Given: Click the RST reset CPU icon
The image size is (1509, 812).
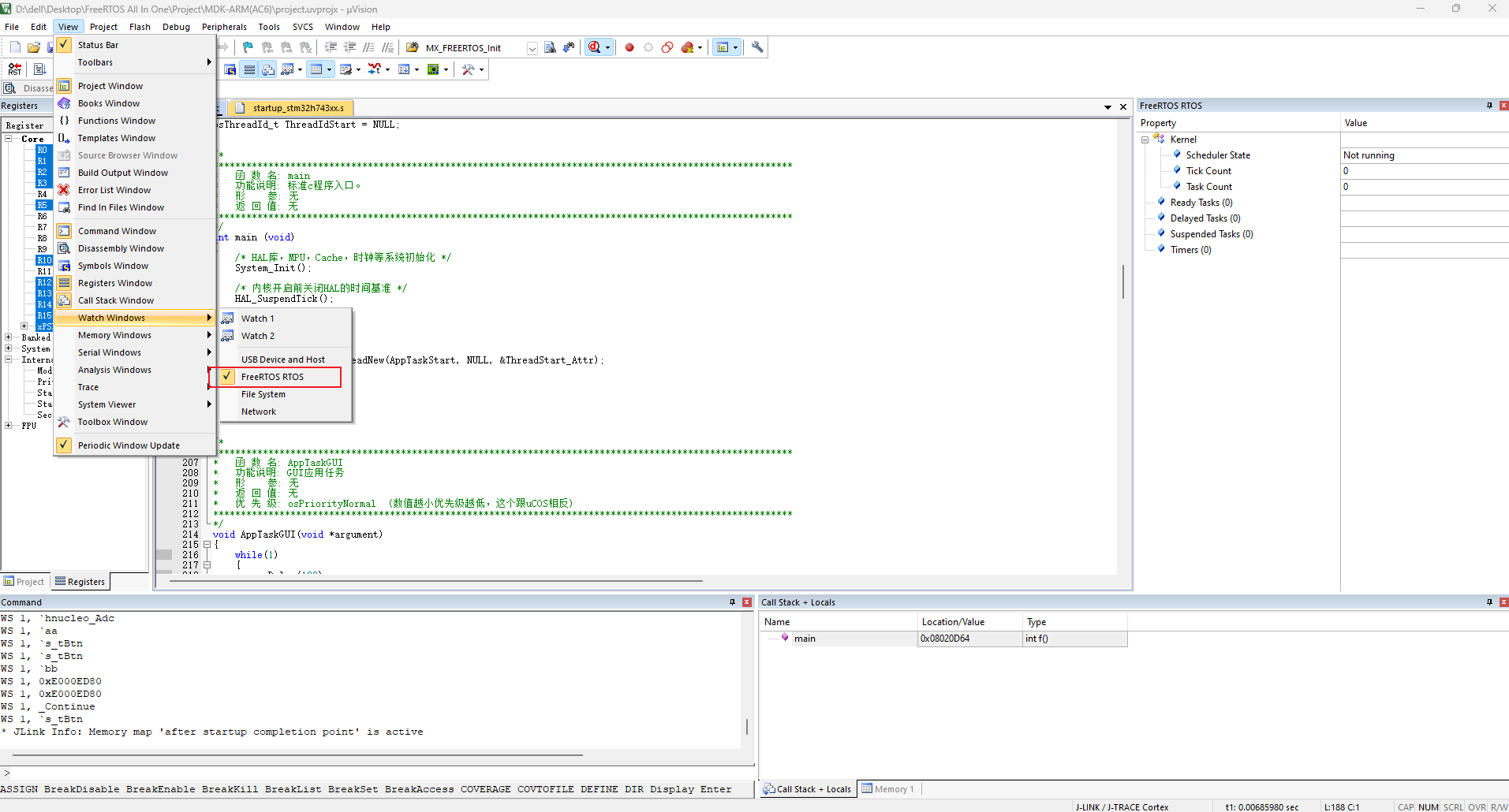Looking at the screenshot, I should [15, 69].
